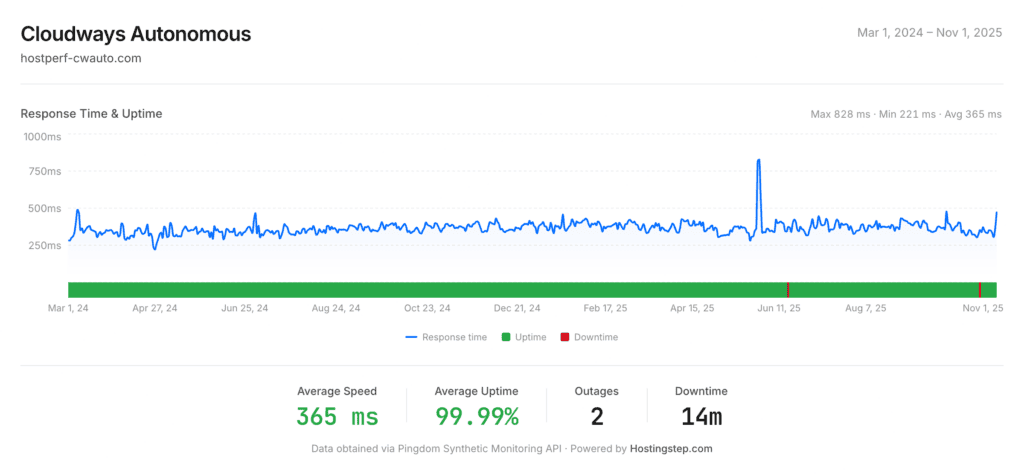Click the Jun 25, 24 axis date
1024x476 pixels.
pos(245,308)
